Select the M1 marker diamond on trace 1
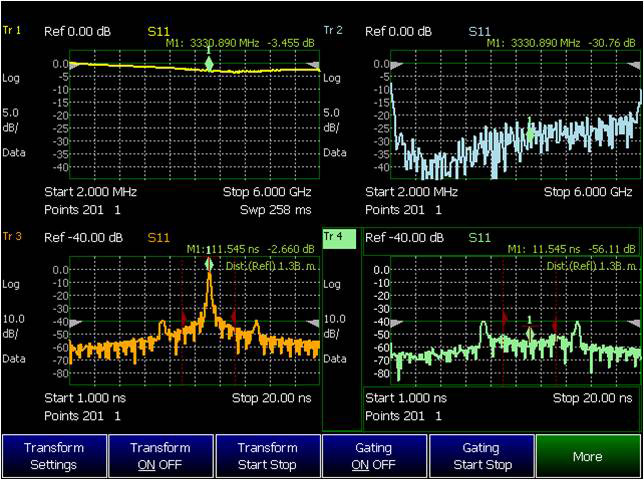This screenshot has width=644, height=480. [208, 64]
